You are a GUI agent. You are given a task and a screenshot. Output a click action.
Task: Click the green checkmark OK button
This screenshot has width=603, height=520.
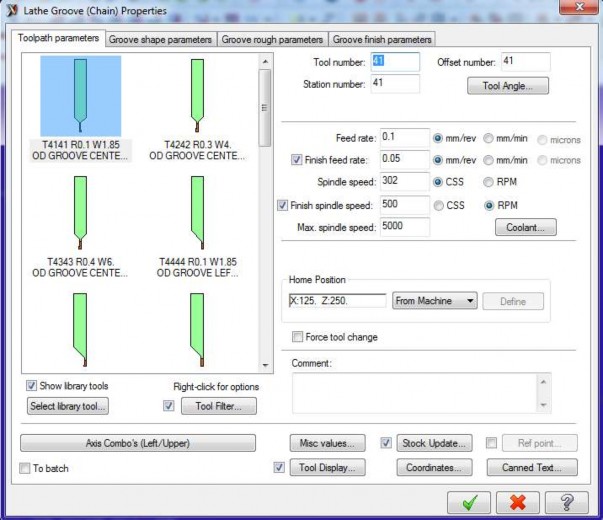click(470, 502)
